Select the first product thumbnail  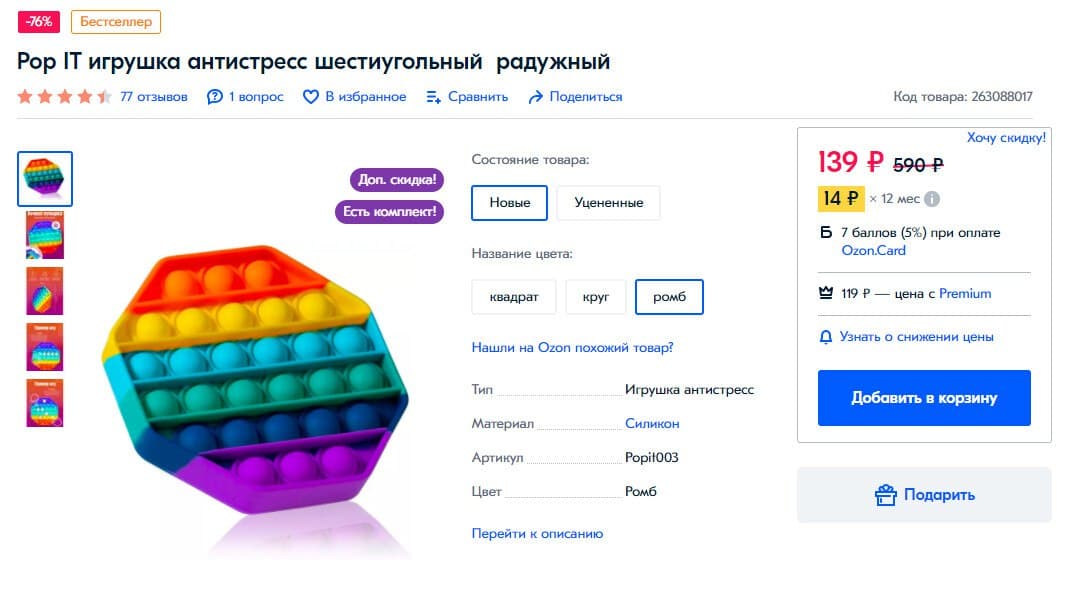[x=45, y=179]
